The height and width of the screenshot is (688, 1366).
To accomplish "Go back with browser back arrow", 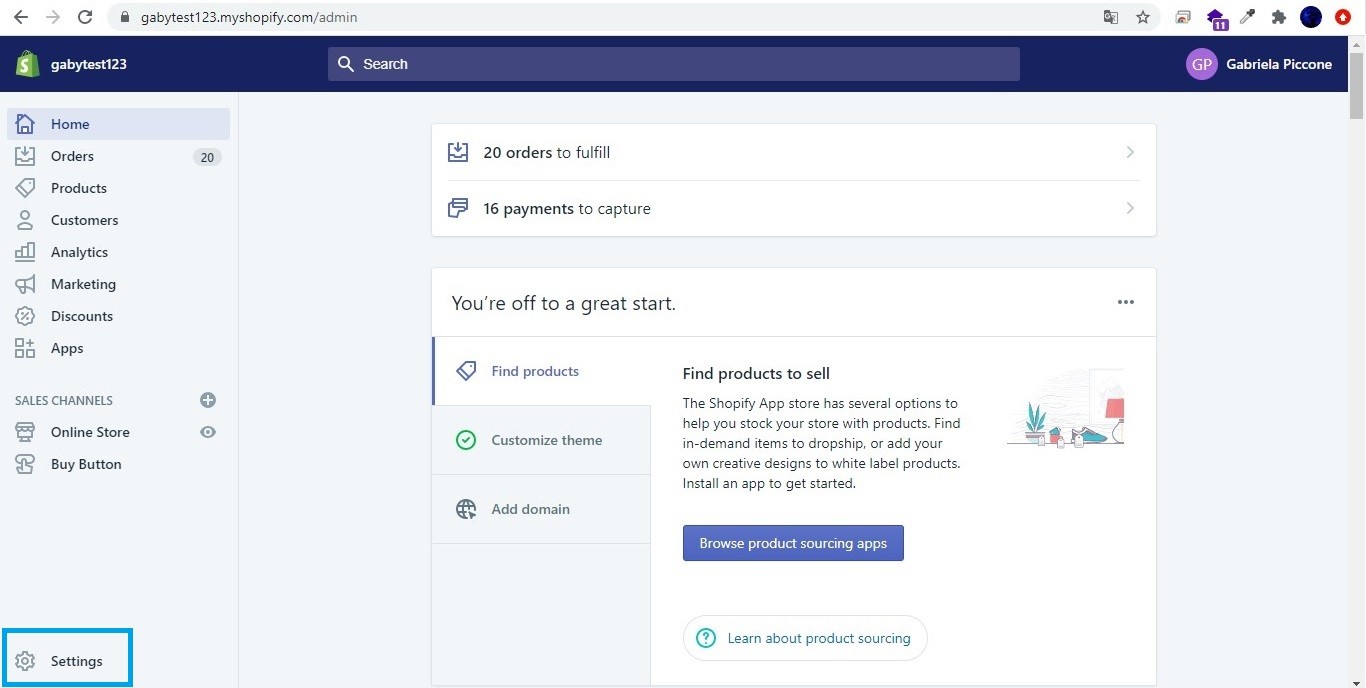I will pyautogui.click(x=20, y=17).
